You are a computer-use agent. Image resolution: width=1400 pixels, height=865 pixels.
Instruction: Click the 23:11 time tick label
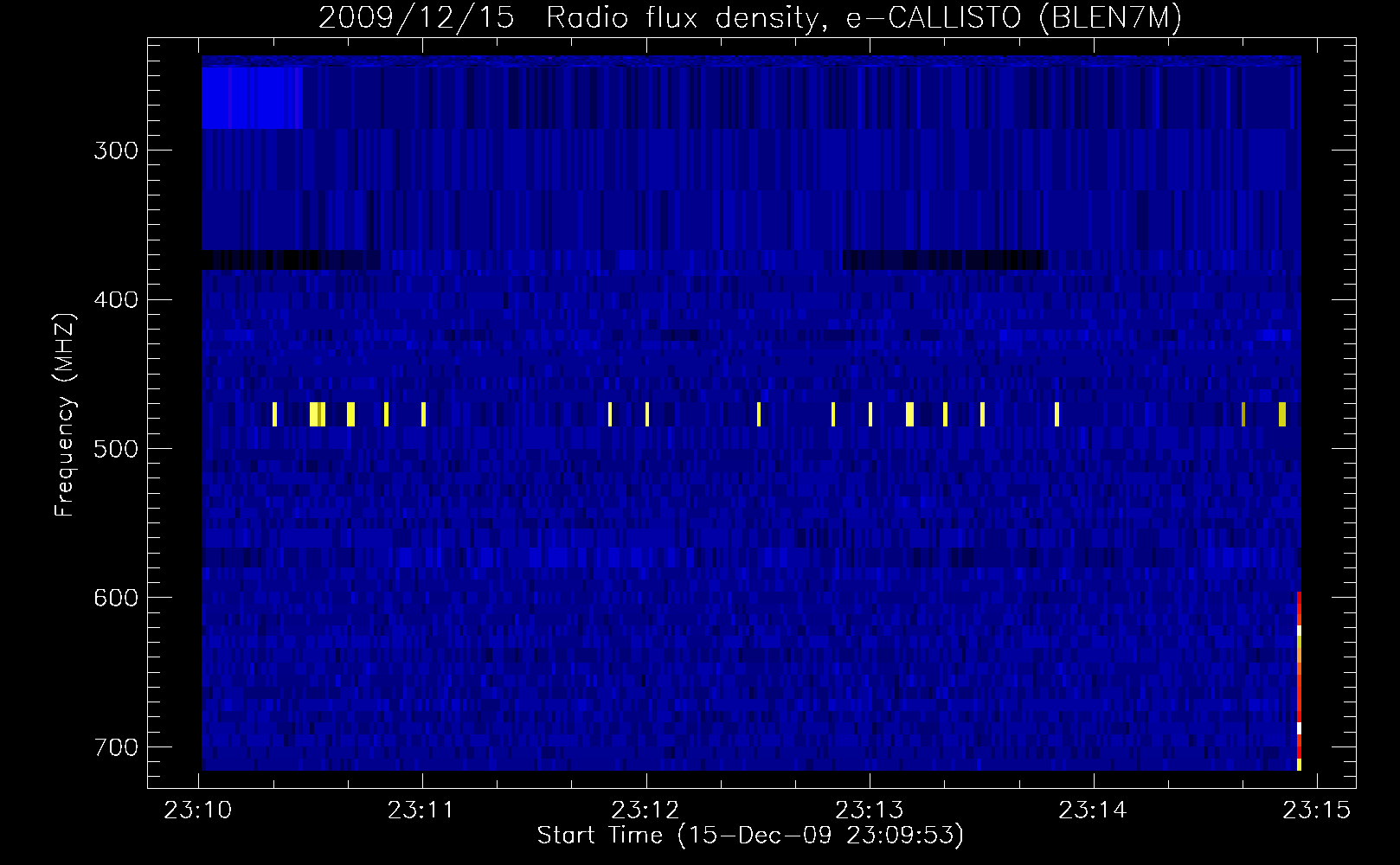tap(421, 811)
